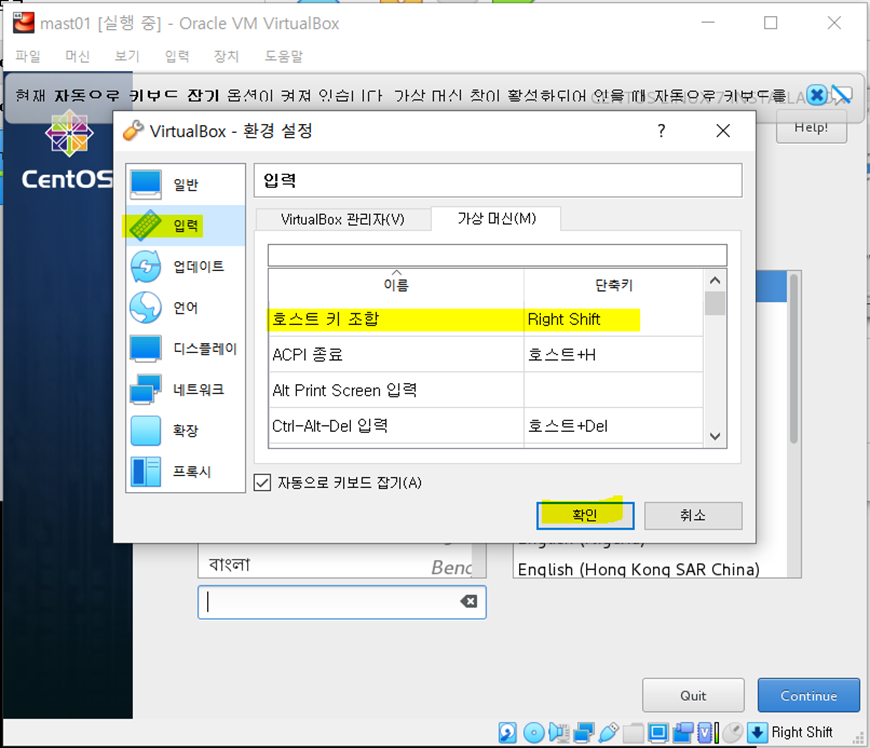The width and height of the screenshot is (870, 748).
Task: Open the 프록시 settings category
Action: tap(185, 472)
